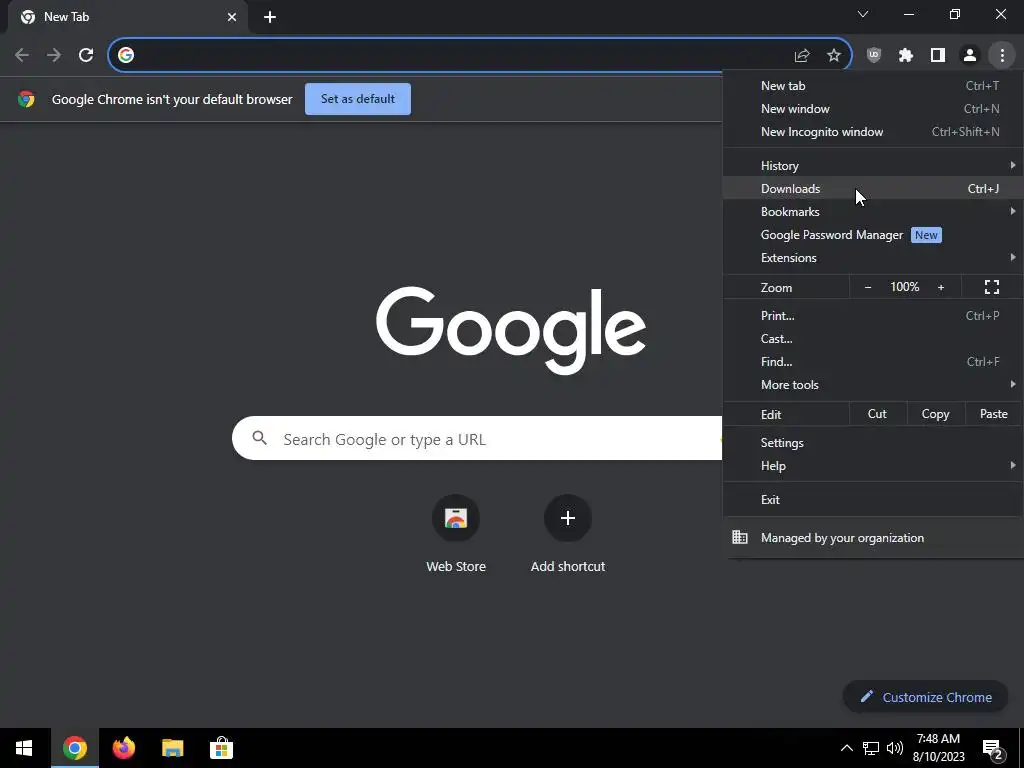Image resolution: width=1024 pixels, height=768 pixels.
Task: Expand the More tools submenu
Action: click(x=873, y=384)
